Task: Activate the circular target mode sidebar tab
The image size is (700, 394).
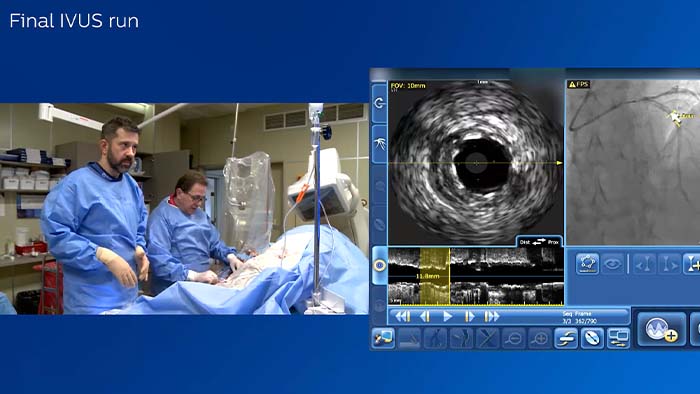Action: [x=379, y=265]
